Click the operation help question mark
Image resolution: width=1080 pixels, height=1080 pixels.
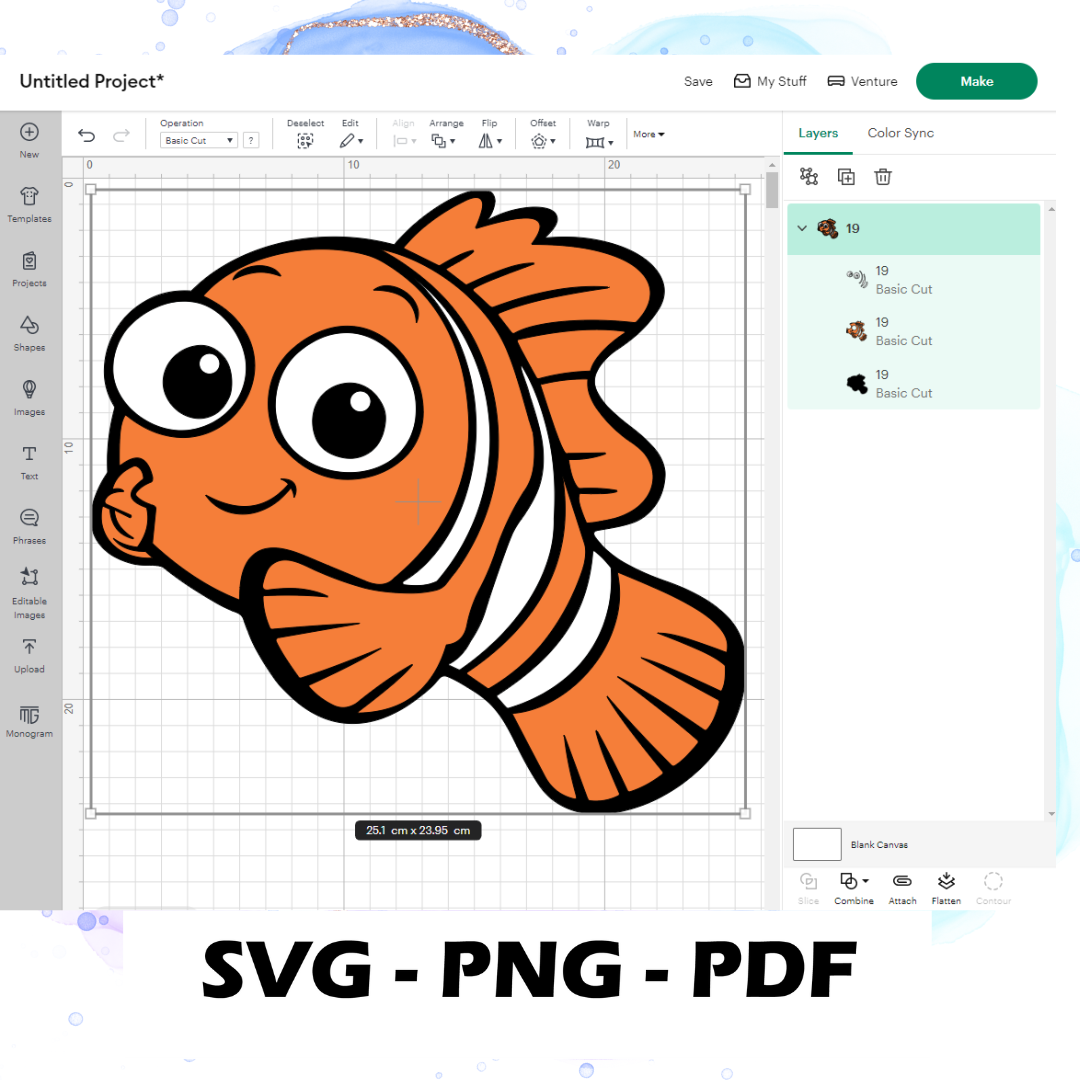pos(251,141)
